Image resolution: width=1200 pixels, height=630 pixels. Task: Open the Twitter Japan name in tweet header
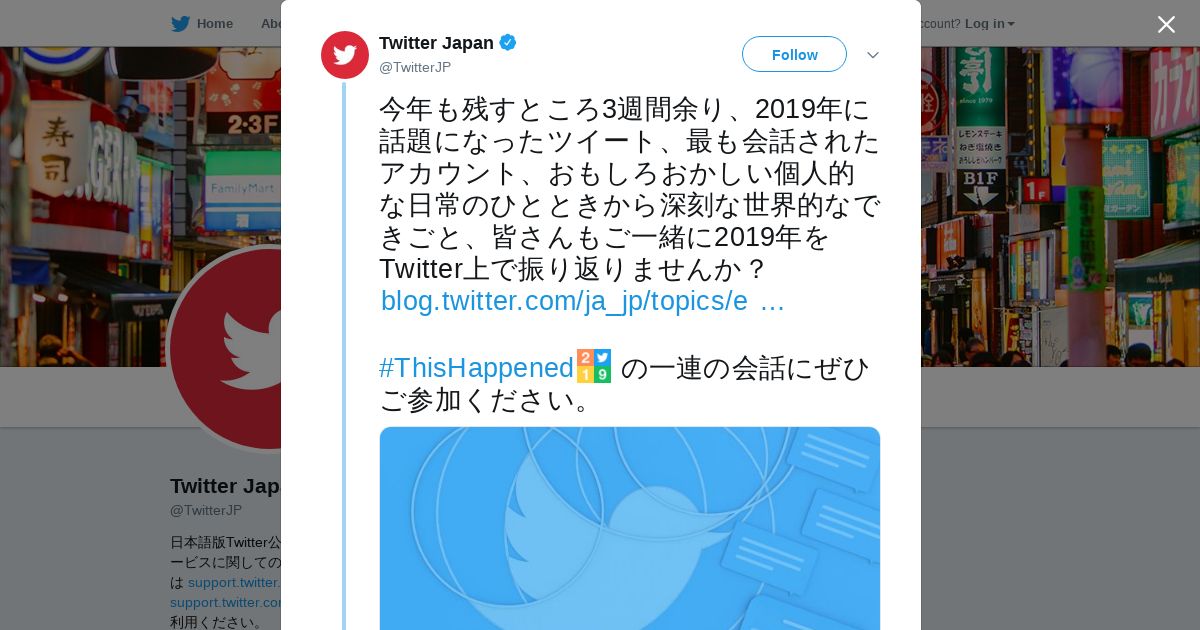(436, 43)
